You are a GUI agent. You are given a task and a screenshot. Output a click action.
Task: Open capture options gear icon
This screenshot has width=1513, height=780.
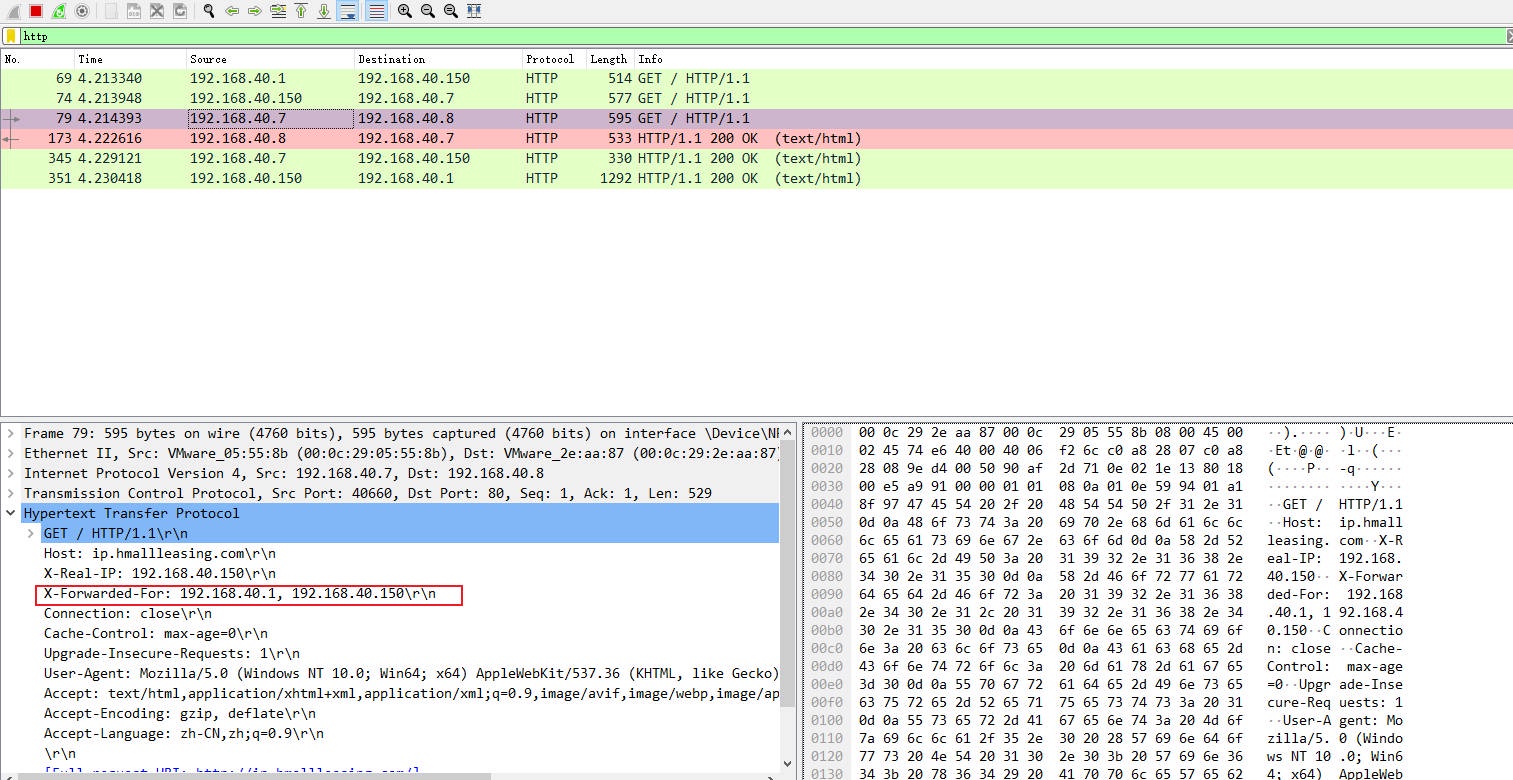click(82, 11)
